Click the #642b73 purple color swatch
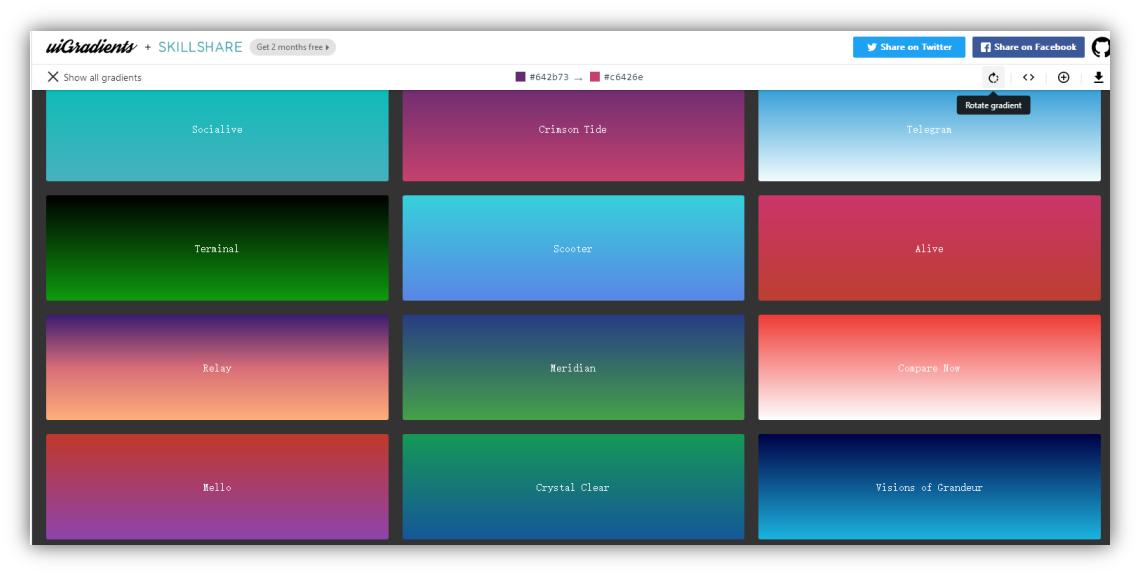Screen dimensions: 1140x576 pyautogui.click(x=520, y=76)
